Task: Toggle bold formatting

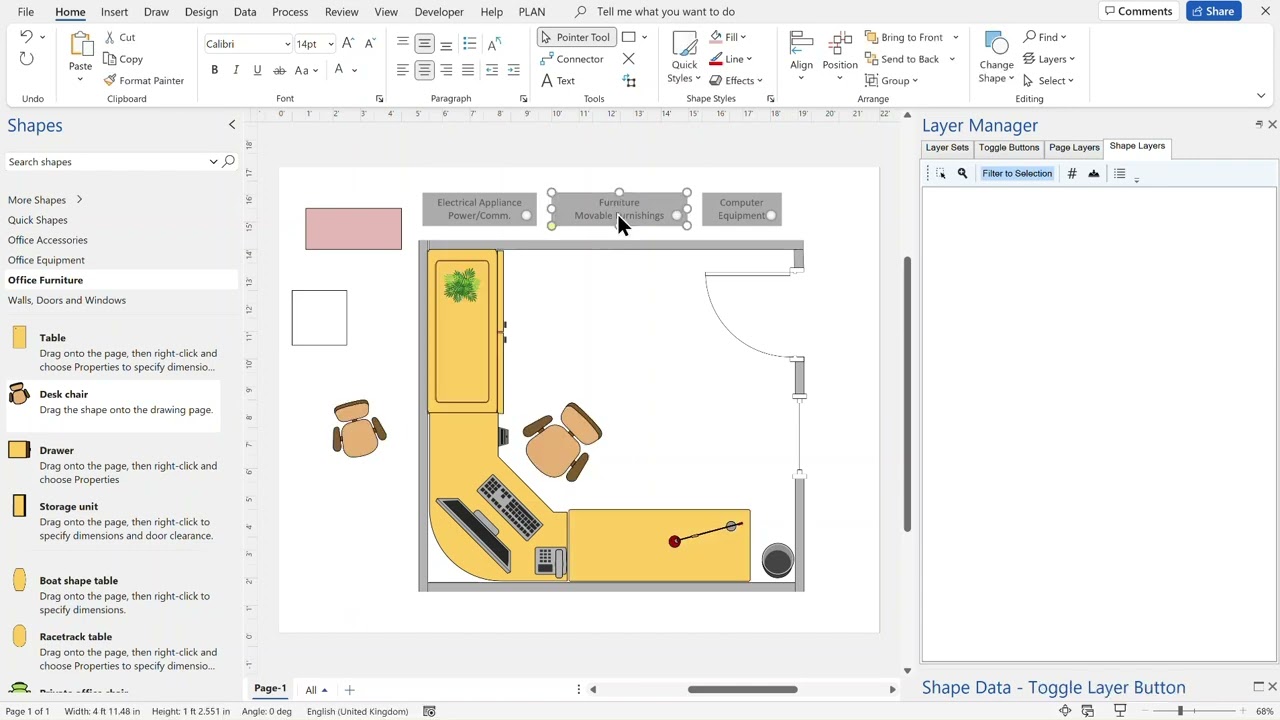Action: tap(214, 70)
